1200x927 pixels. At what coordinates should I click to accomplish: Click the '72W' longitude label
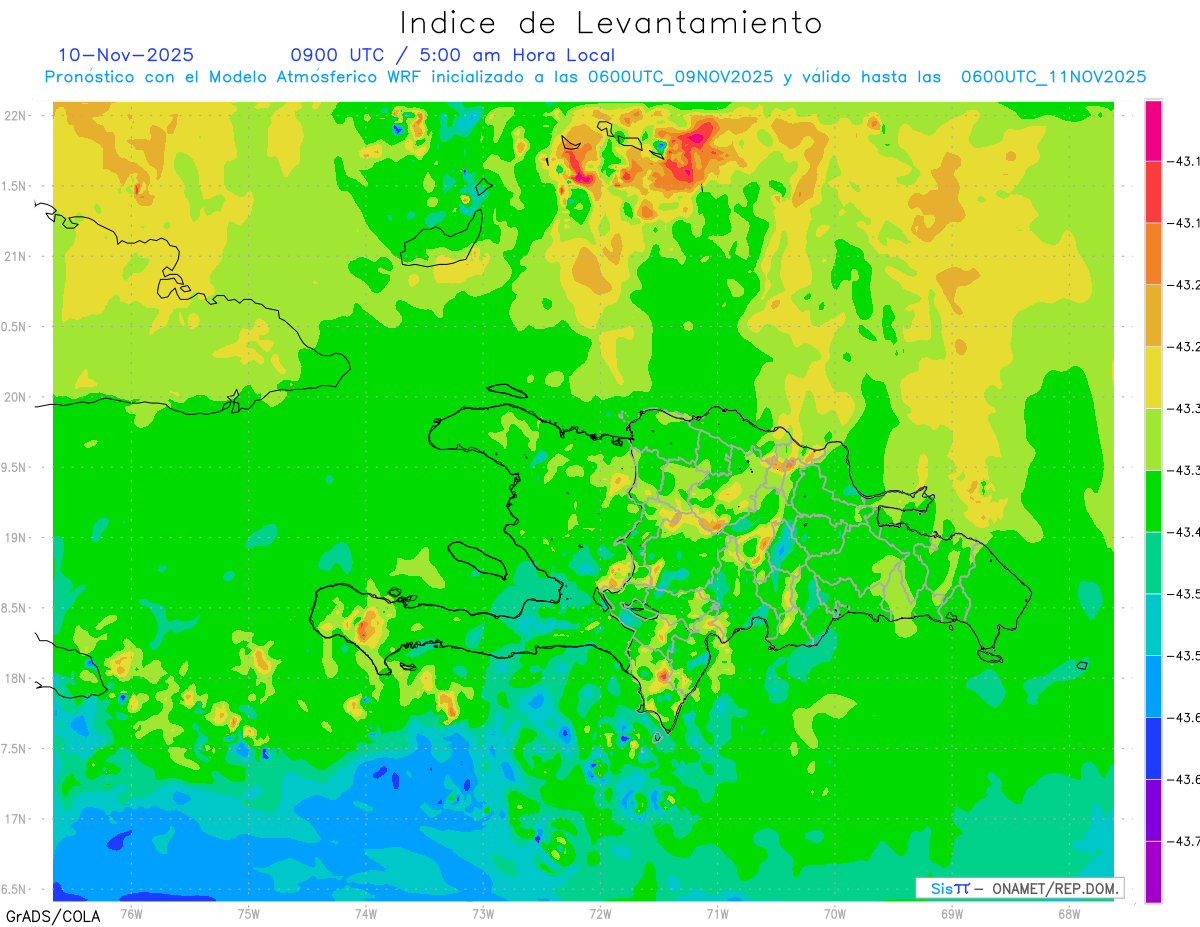(x=600, y=913)
